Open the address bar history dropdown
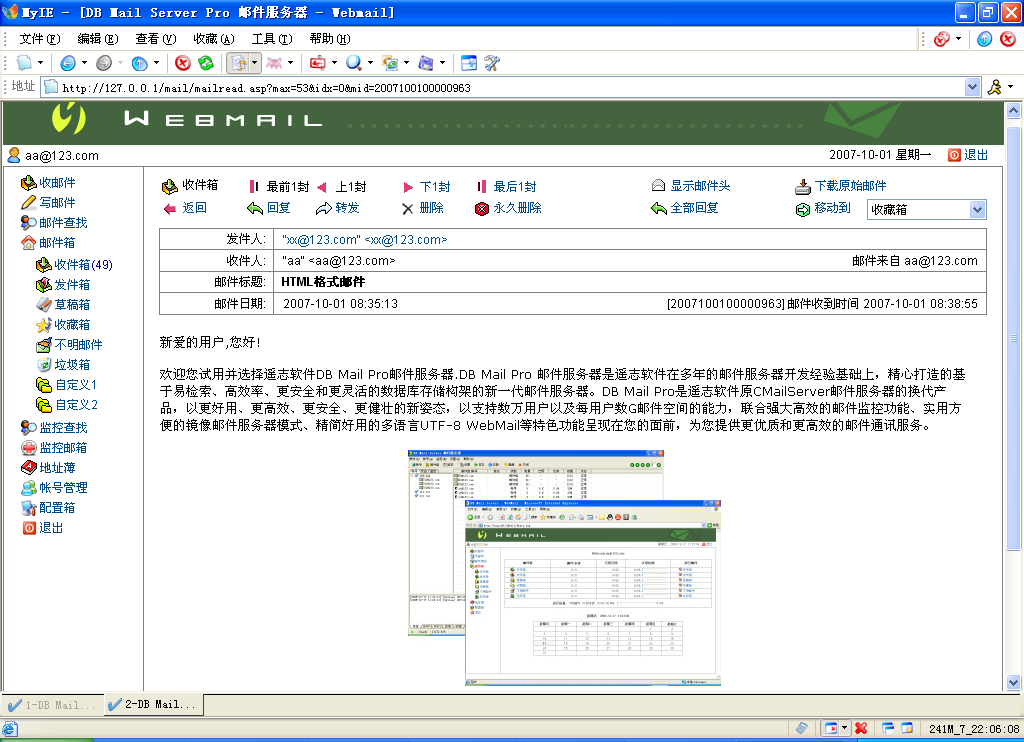 [972, 88]
